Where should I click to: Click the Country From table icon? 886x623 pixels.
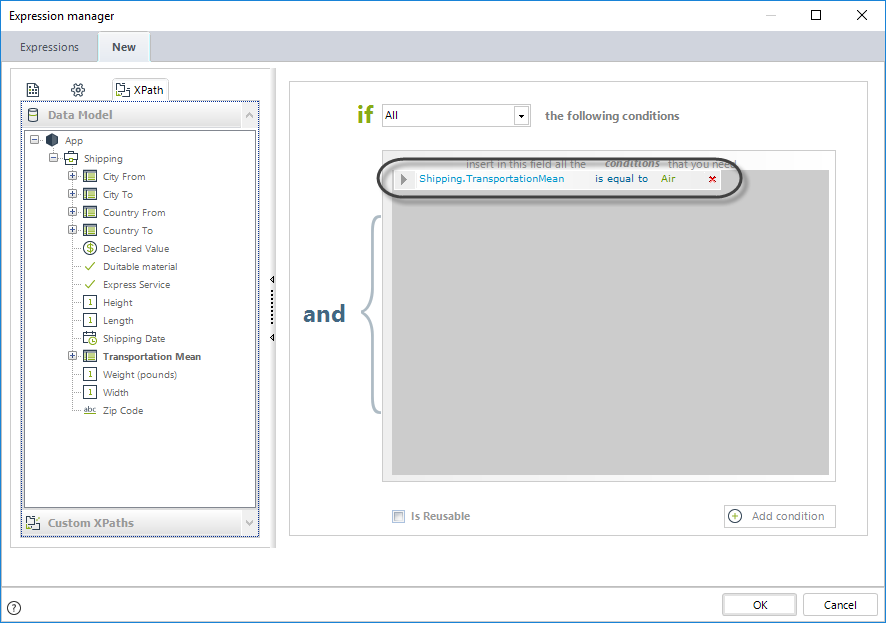coord(90,212)
